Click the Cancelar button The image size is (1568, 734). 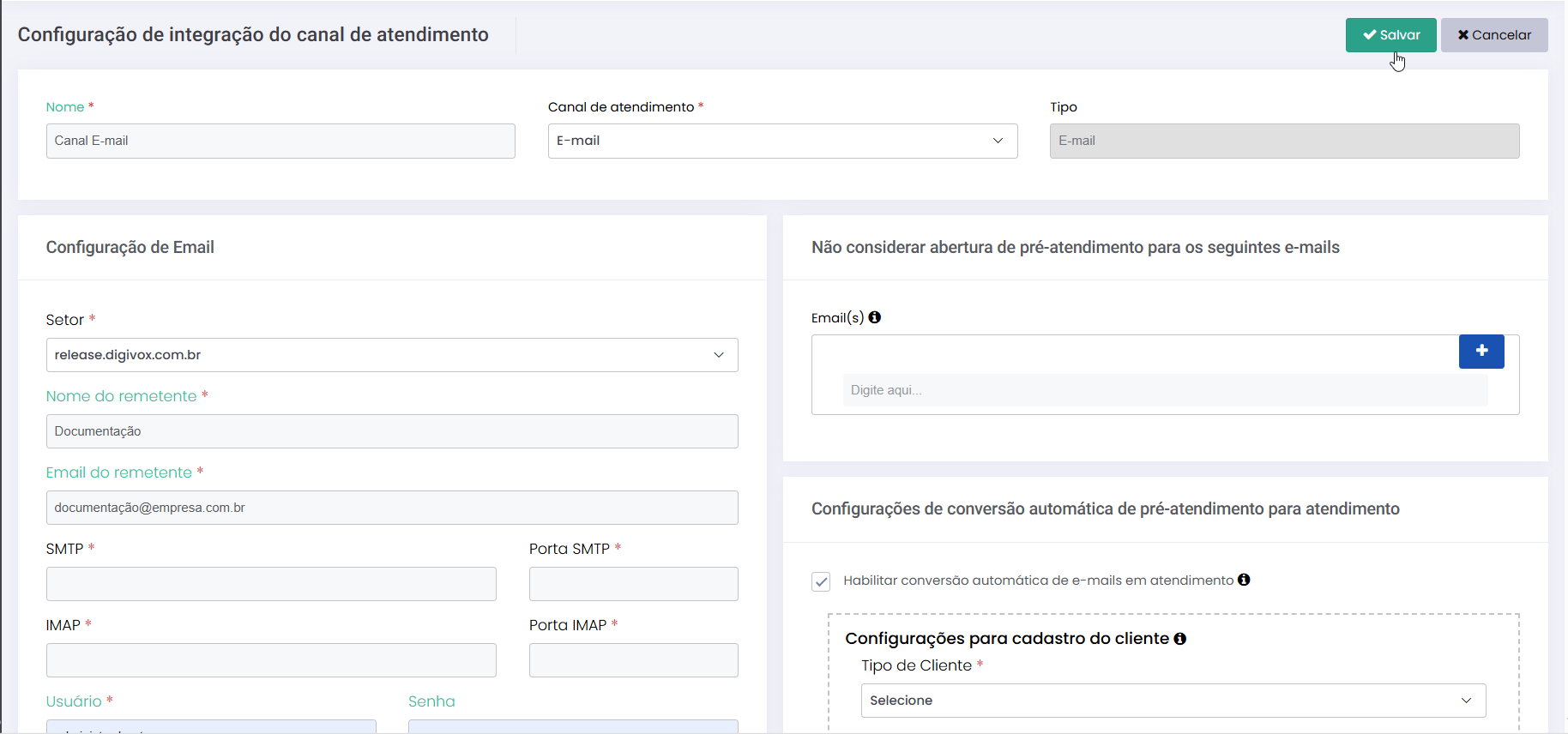click(1493, 35)
